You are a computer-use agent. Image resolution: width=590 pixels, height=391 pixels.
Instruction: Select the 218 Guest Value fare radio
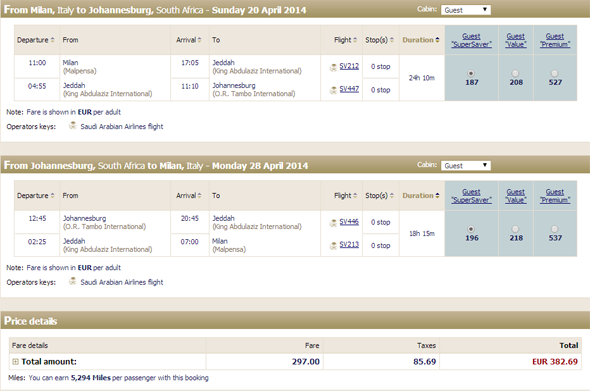pyautogui.click(x=515, y=229)
